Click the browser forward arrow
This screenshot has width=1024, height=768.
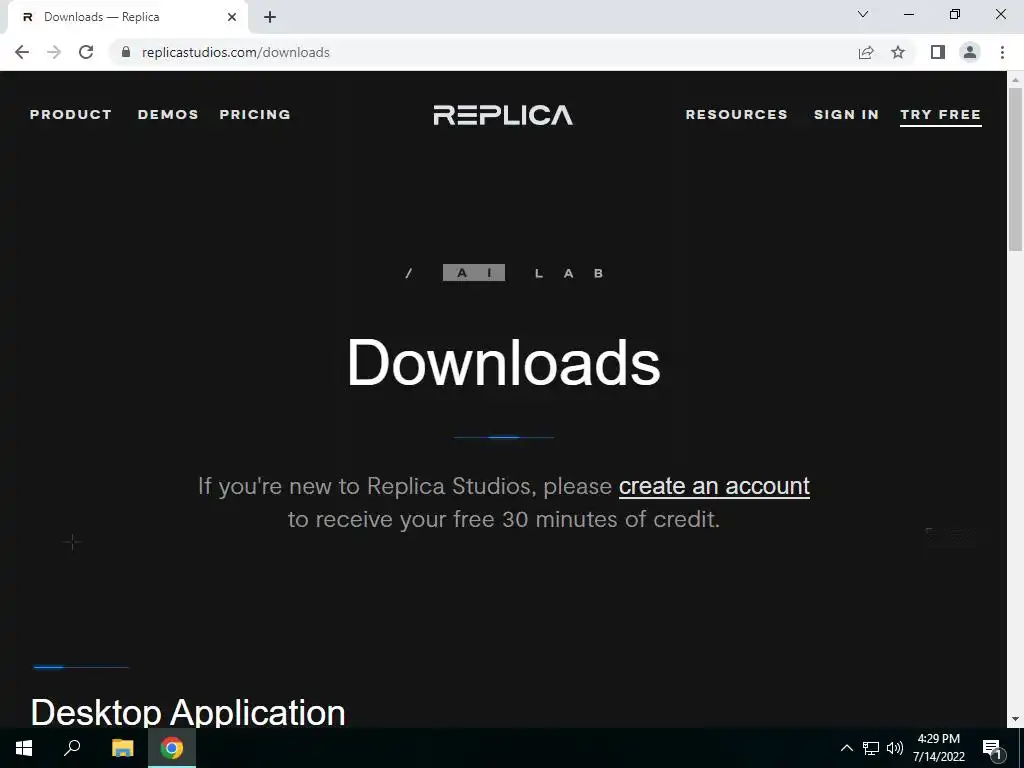click(54, 52)
